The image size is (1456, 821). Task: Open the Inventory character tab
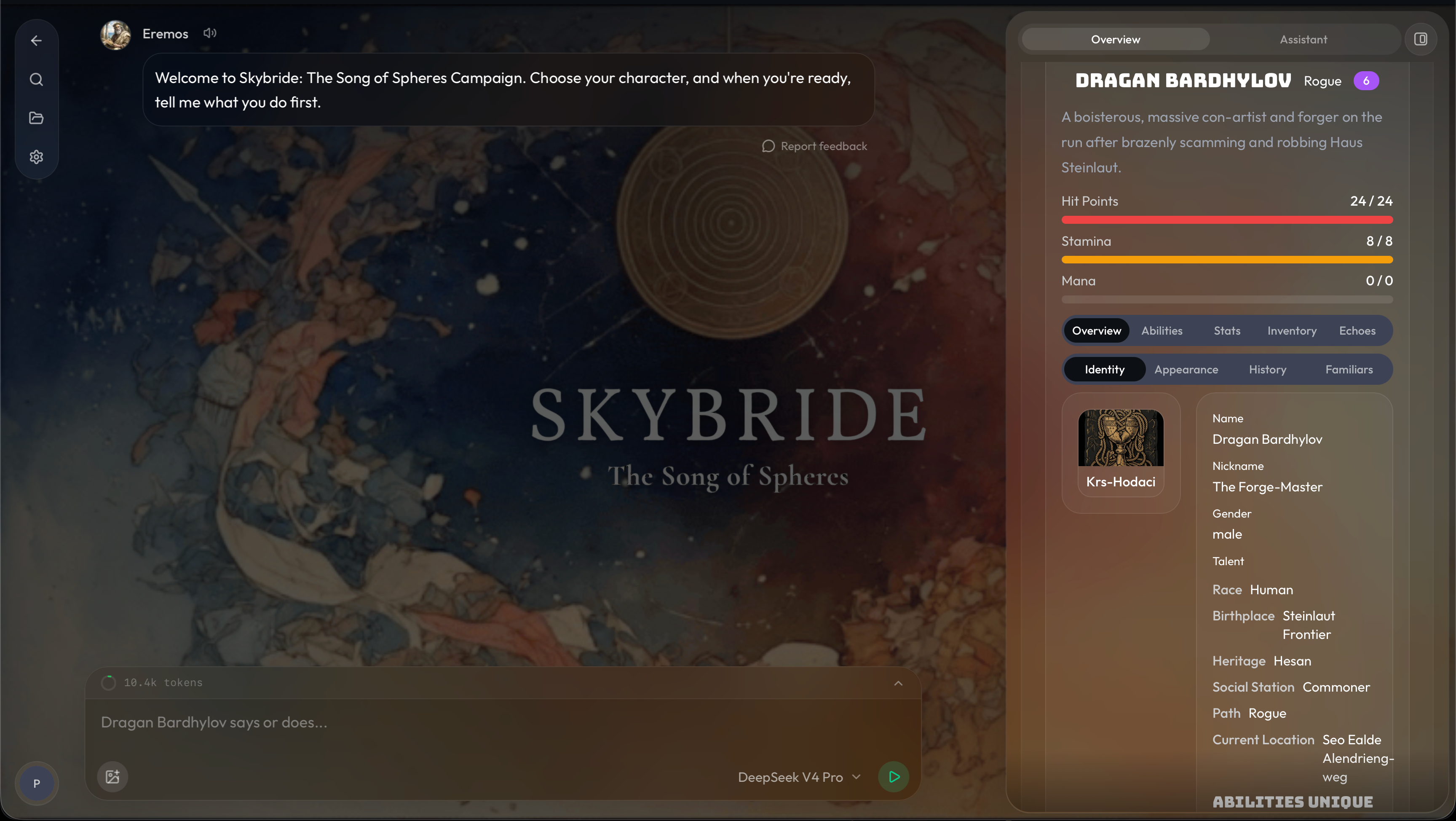(1292, 331)
